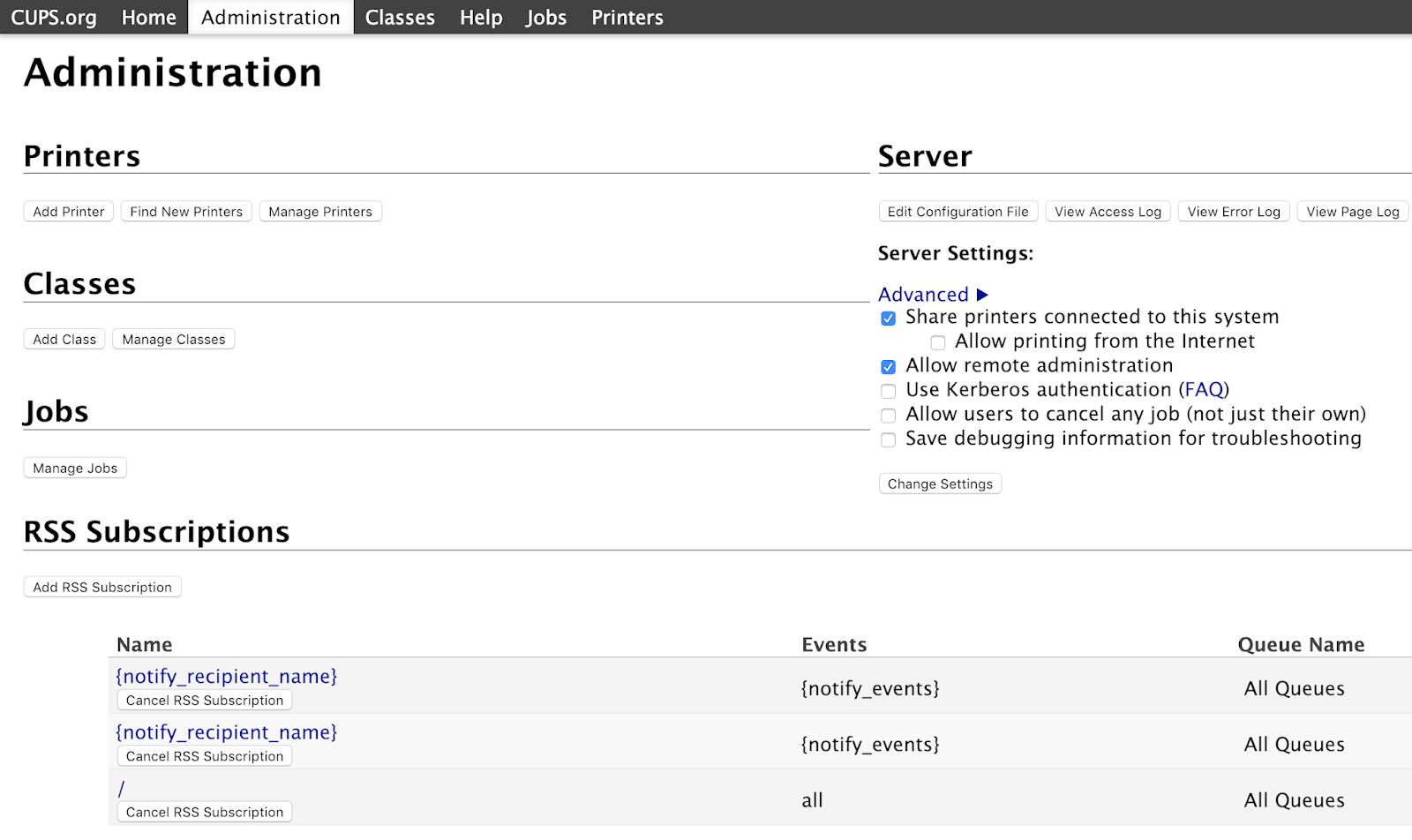
Task: Open Edit Configuration File
Action: coord(958,212)
